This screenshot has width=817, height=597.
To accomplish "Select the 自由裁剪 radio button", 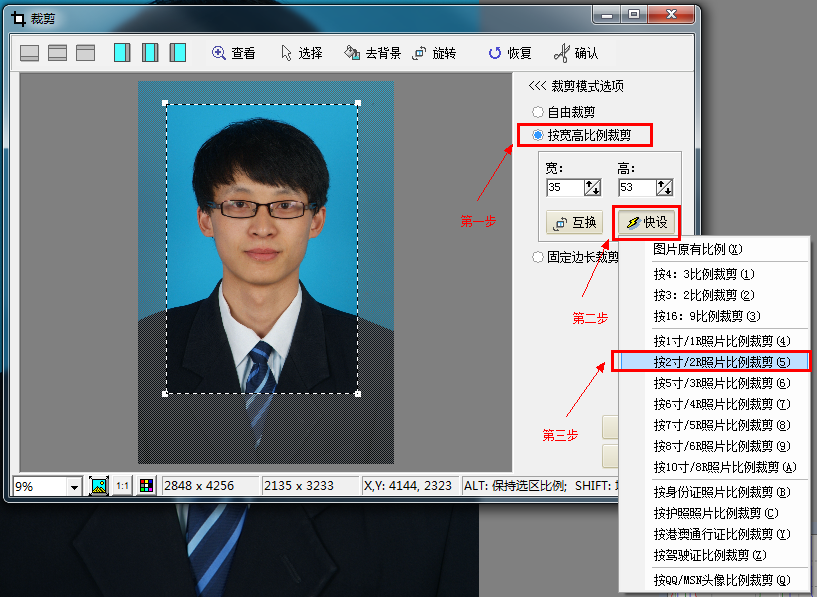I will tap(539, 112).
